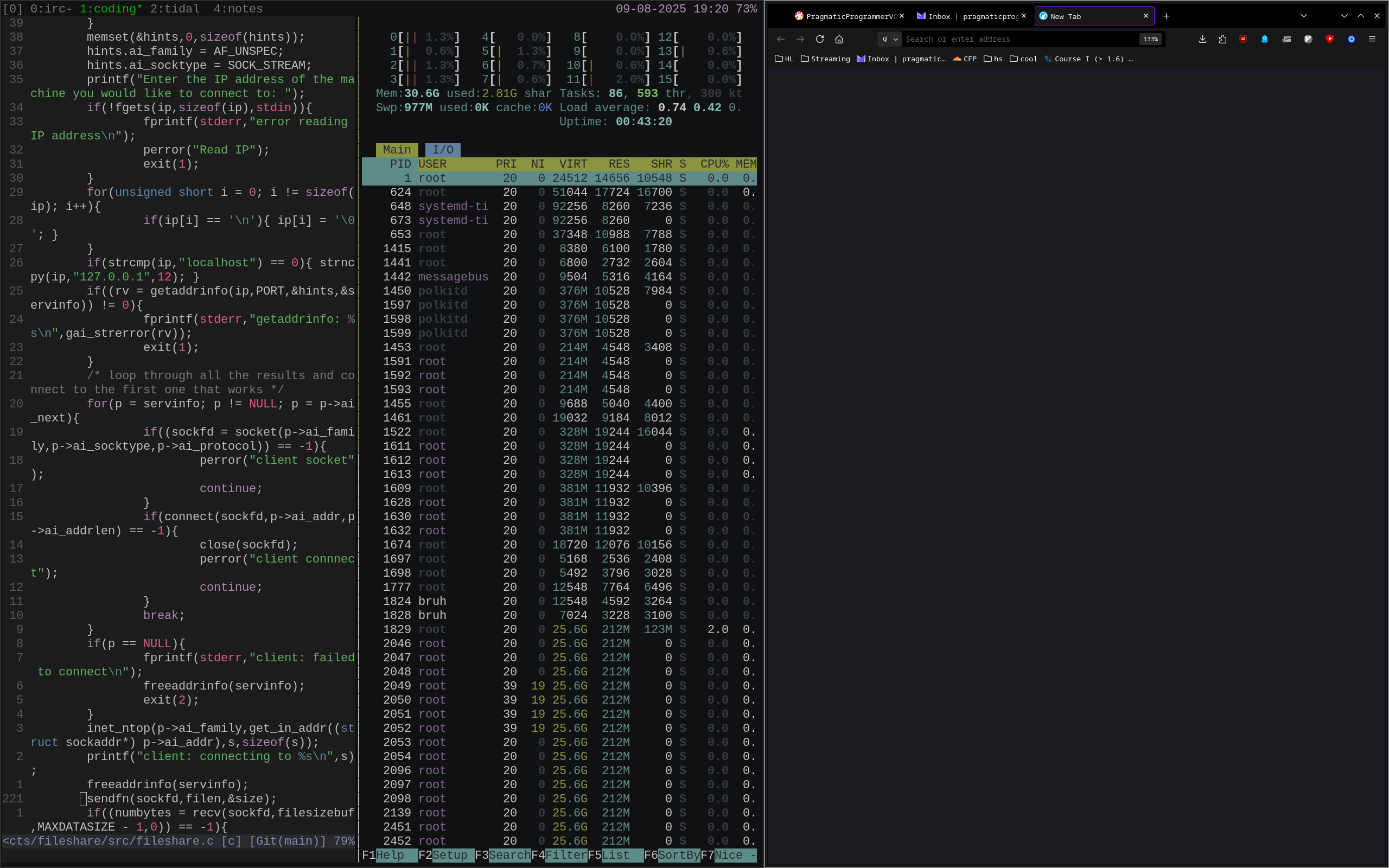The height and width of the screenshot is (868, 1389).
Task: Open htop Setup via F2Setup
Action: pos(448,855)
